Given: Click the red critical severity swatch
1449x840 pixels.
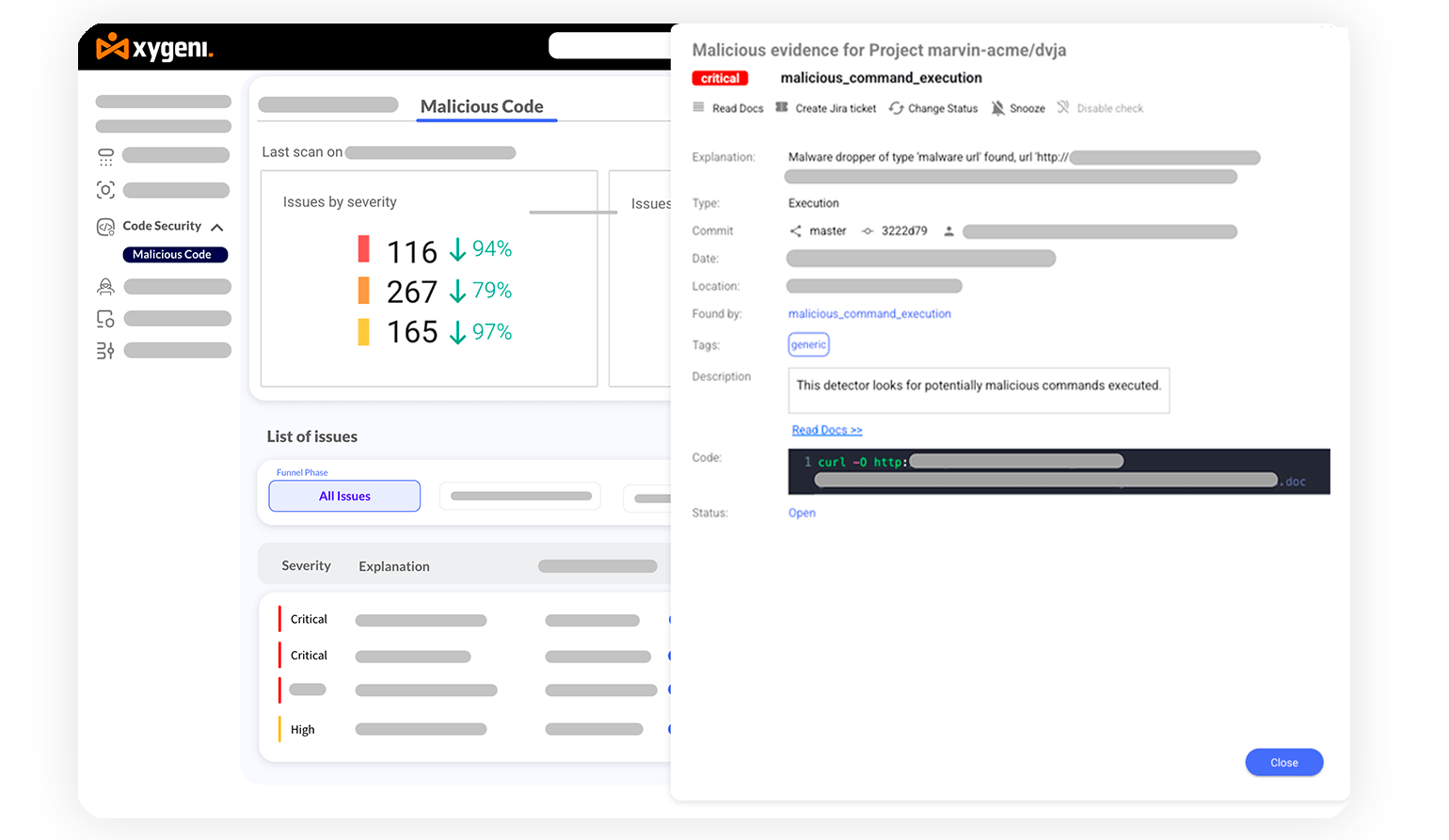Looking at the screenshot, I should coord(363,249).
